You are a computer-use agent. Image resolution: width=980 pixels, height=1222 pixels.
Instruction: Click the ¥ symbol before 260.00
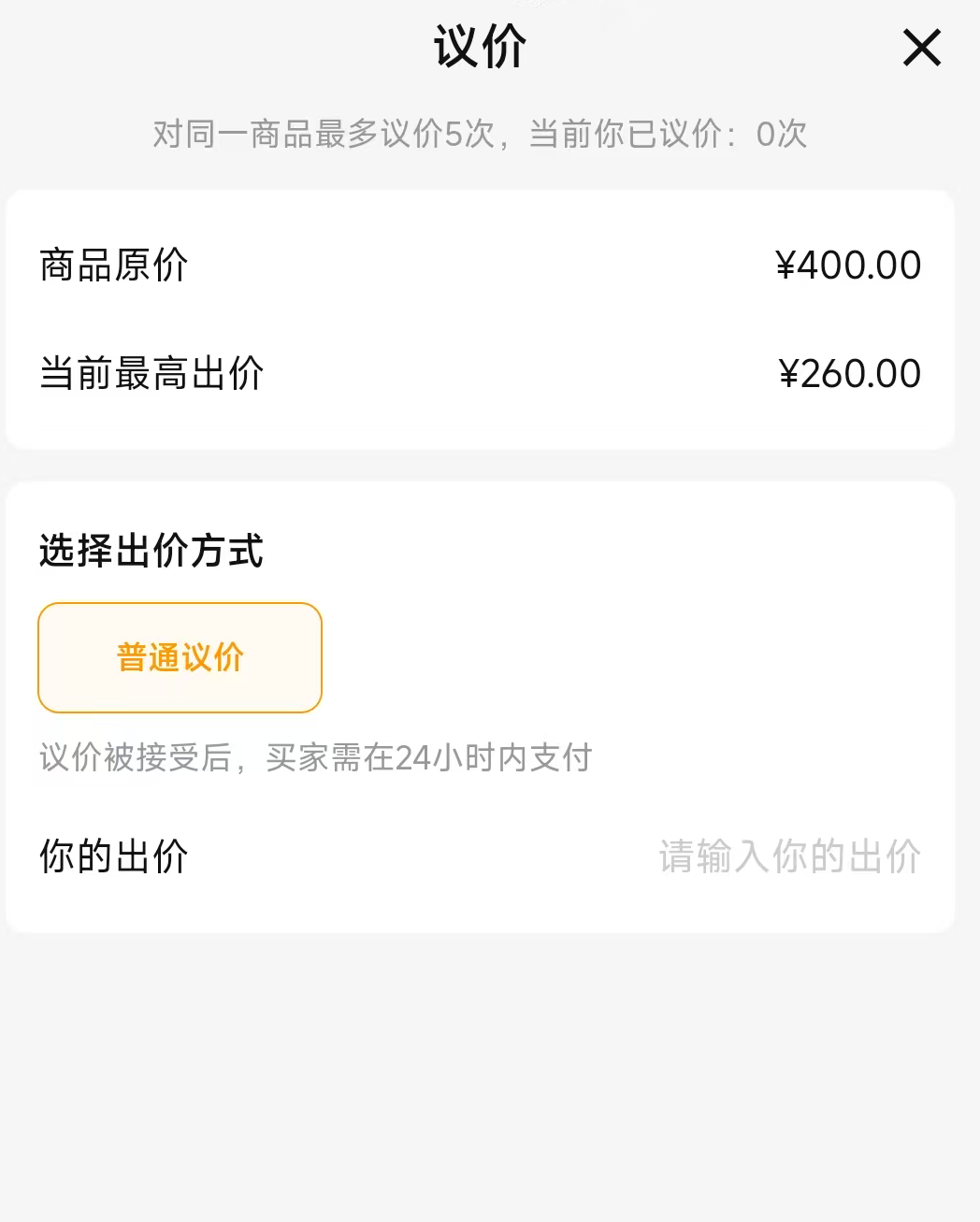click(x=789, y=374)
